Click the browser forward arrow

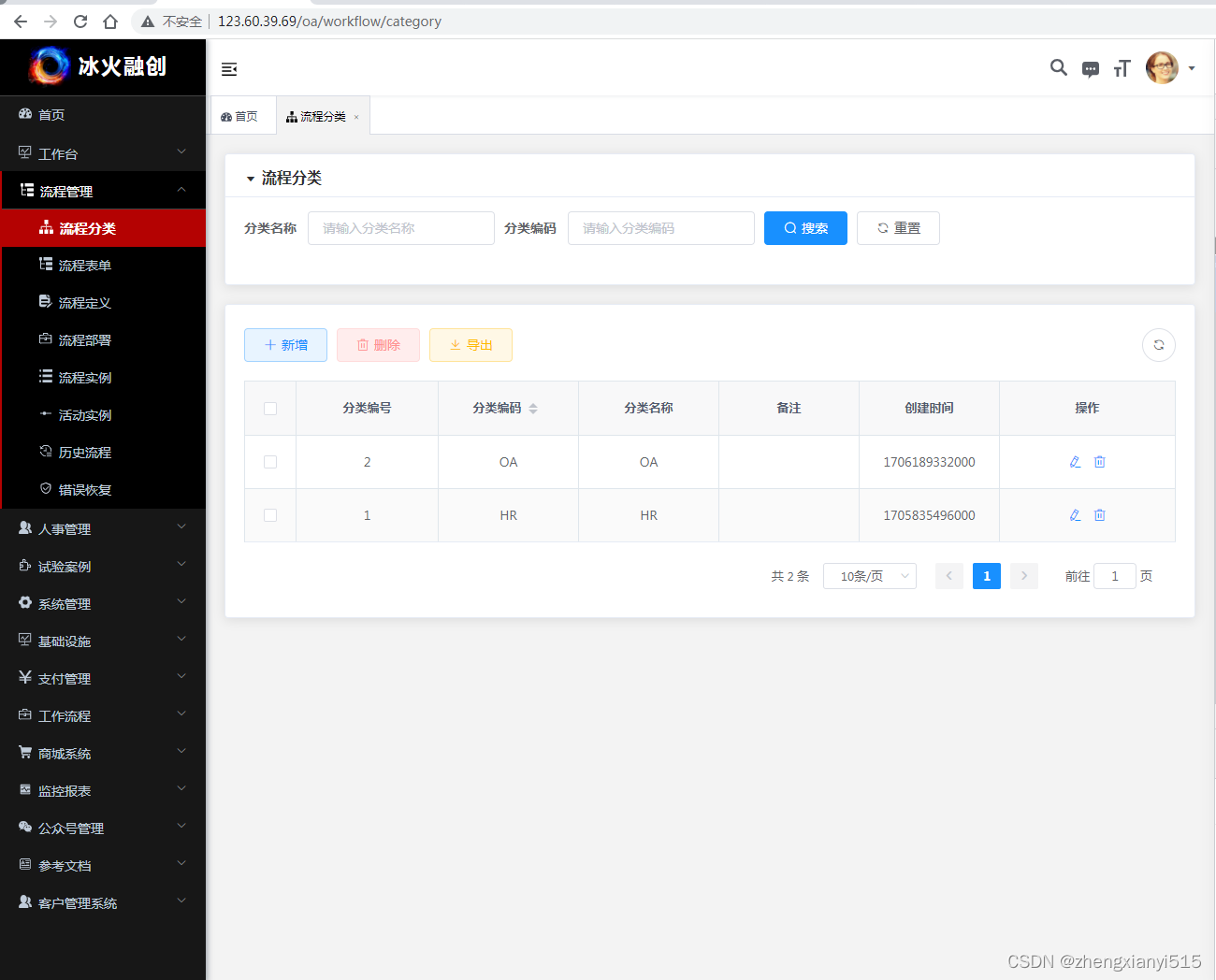point(51,21)
